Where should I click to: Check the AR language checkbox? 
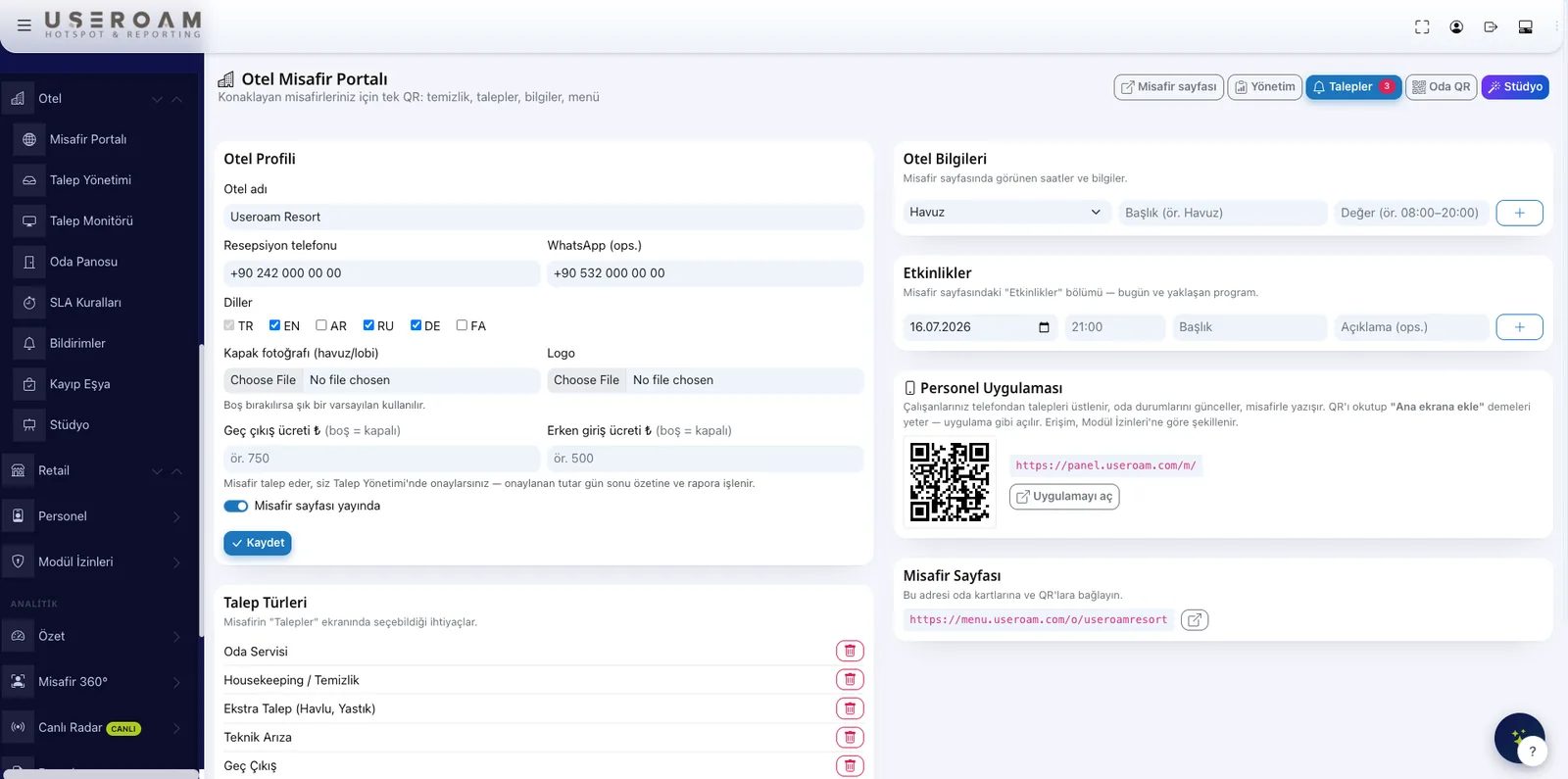(x=321, y=325)
